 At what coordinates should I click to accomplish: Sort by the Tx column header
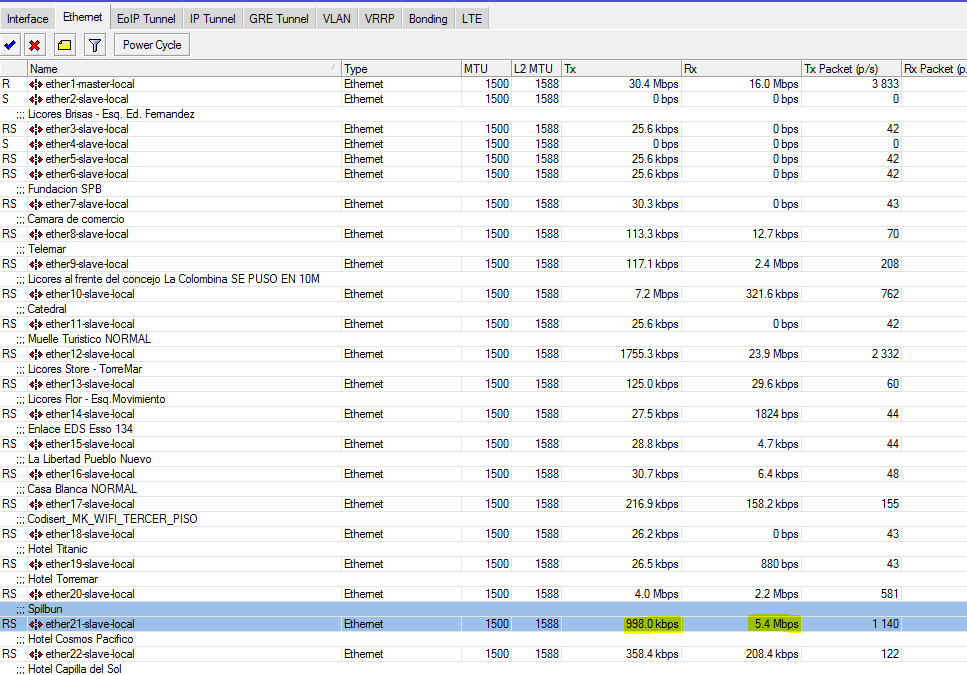click(x=621, y=68)
